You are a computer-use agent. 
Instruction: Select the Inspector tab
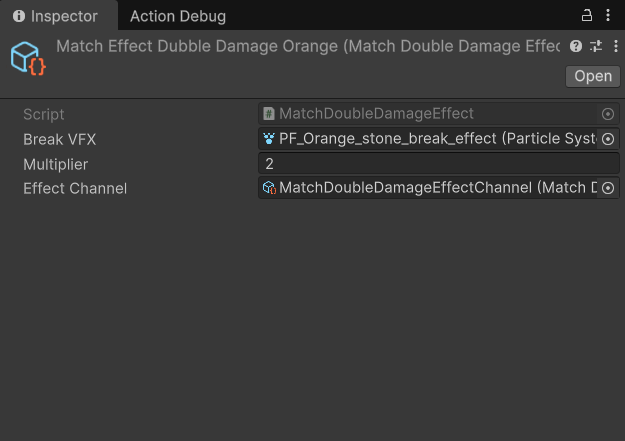[55, 16]
